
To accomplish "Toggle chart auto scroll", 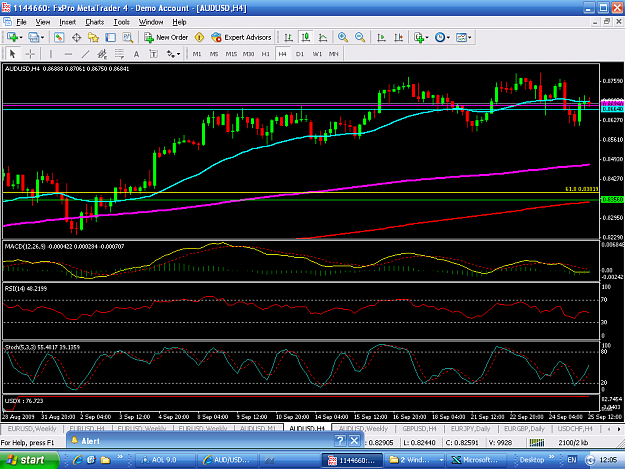I will point(381,37).
